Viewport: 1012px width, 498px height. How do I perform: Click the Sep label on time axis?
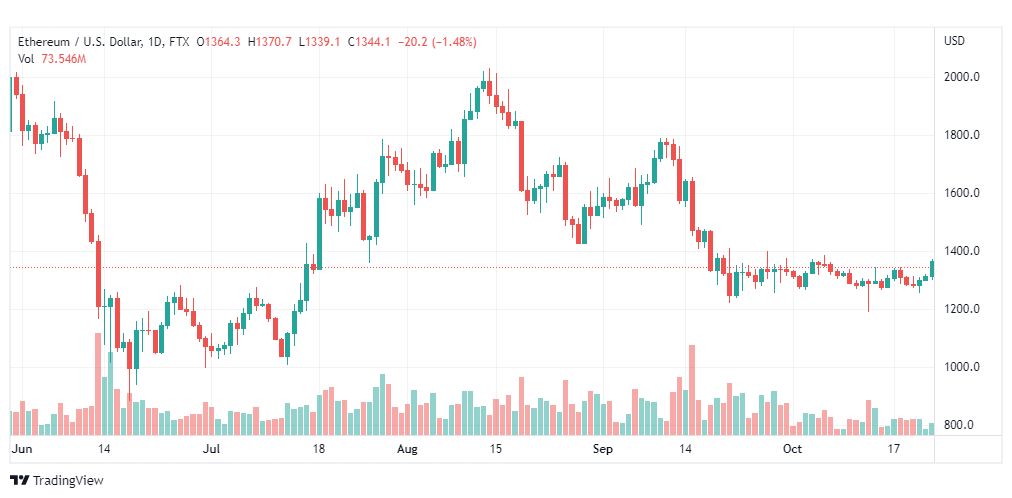pyautogui.click(x=602, y=449)
